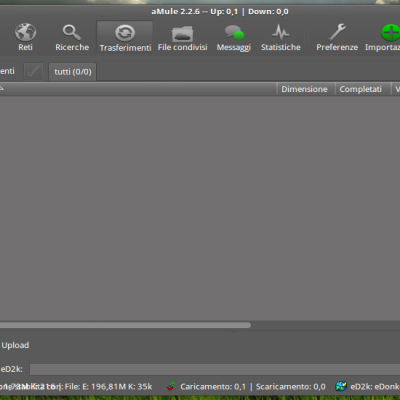Open the Messaggi chat section
This screenshot has height=400, width=400.
234,37
